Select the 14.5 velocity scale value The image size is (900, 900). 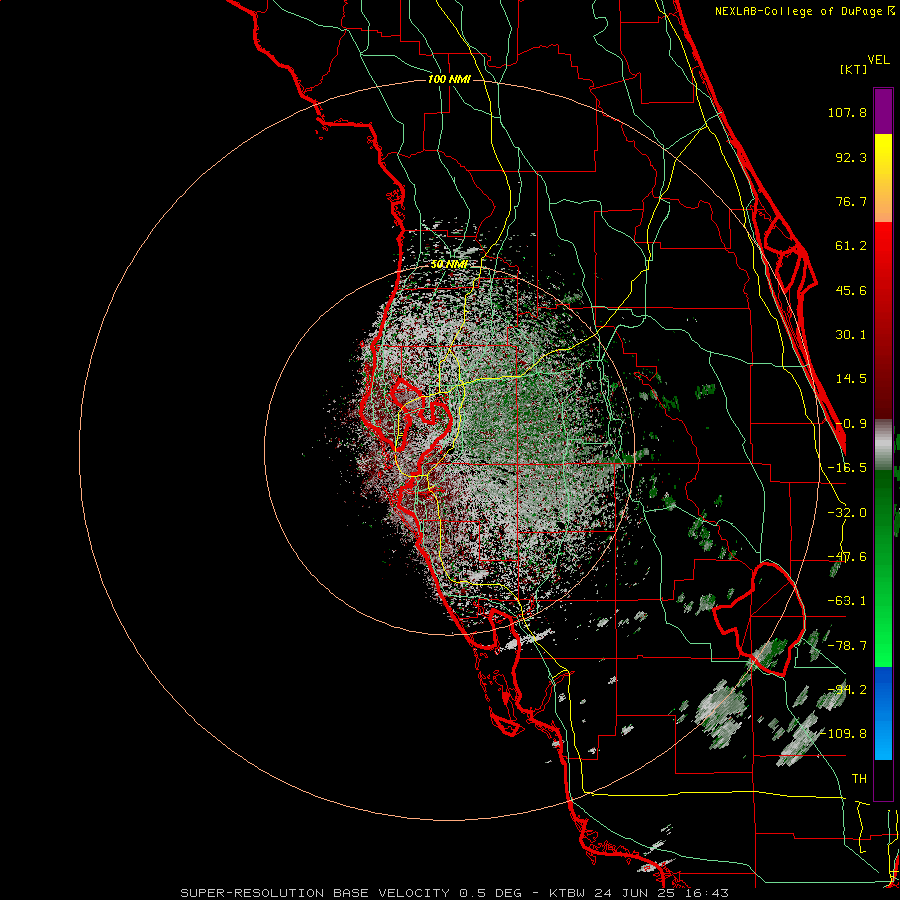[851, 379]
